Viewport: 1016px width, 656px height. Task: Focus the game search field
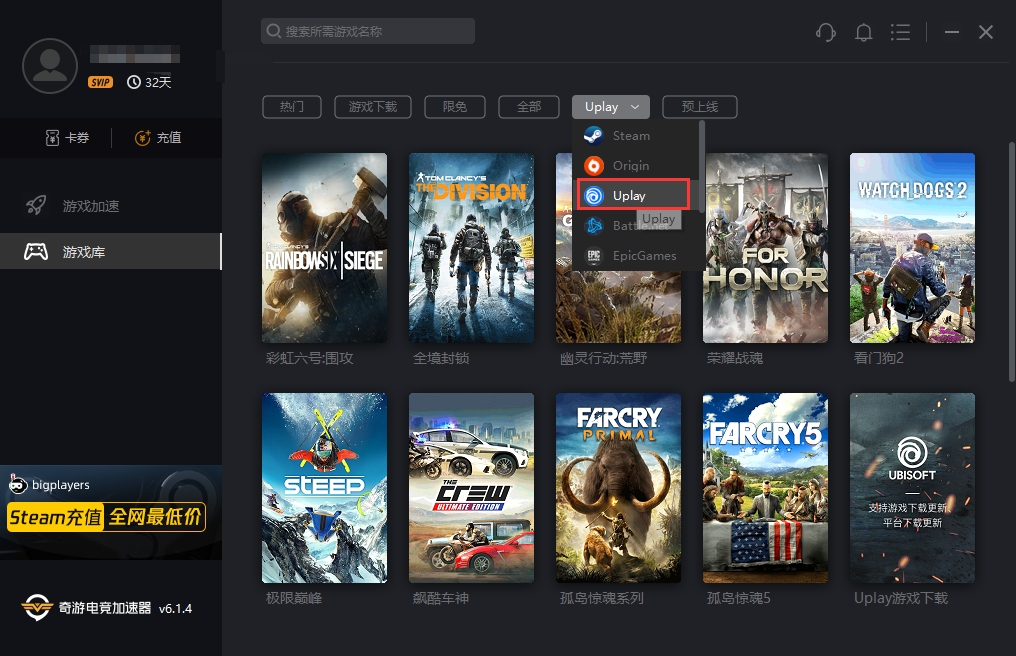(368, 31)
